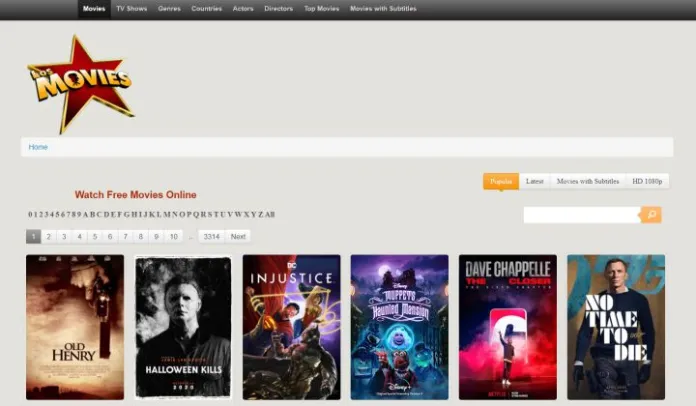Select the Popular filter tab
Image resolution: width=696 pixels, height=406 pixels.
[x=501, y=181]
